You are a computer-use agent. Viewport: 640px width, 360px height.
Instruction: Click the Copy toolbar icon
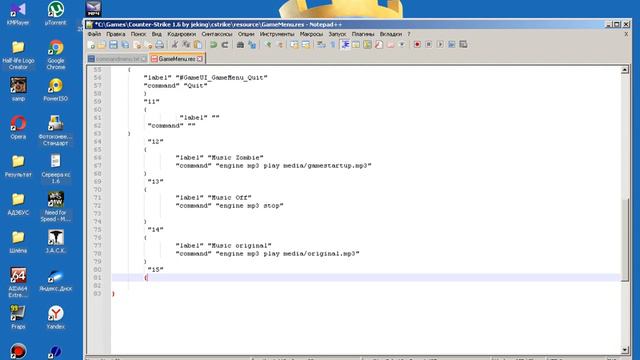(186, 45)
